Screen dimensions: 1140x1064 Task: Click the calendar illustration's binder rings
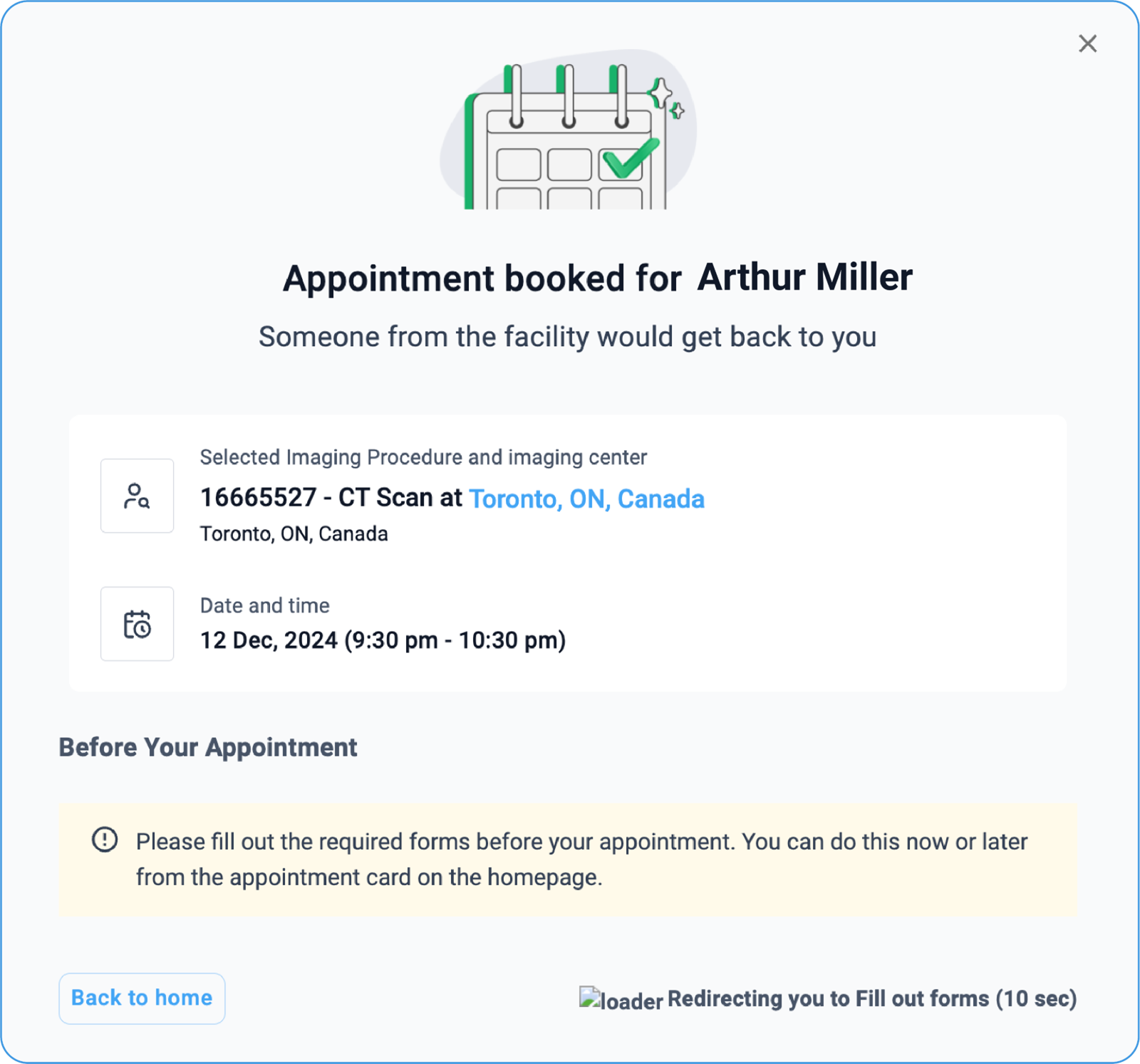coord(569,96)
